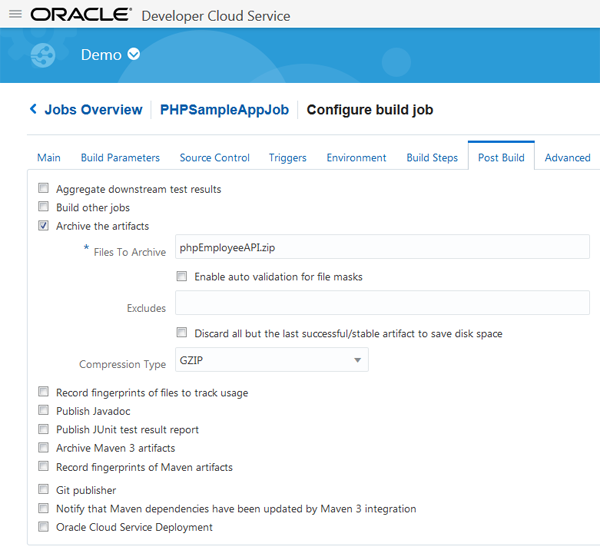Image resolution: width=600 pixels, height=550 pixels.
Task: Switch to the Build Steps tab
Action: coord(432,158)
